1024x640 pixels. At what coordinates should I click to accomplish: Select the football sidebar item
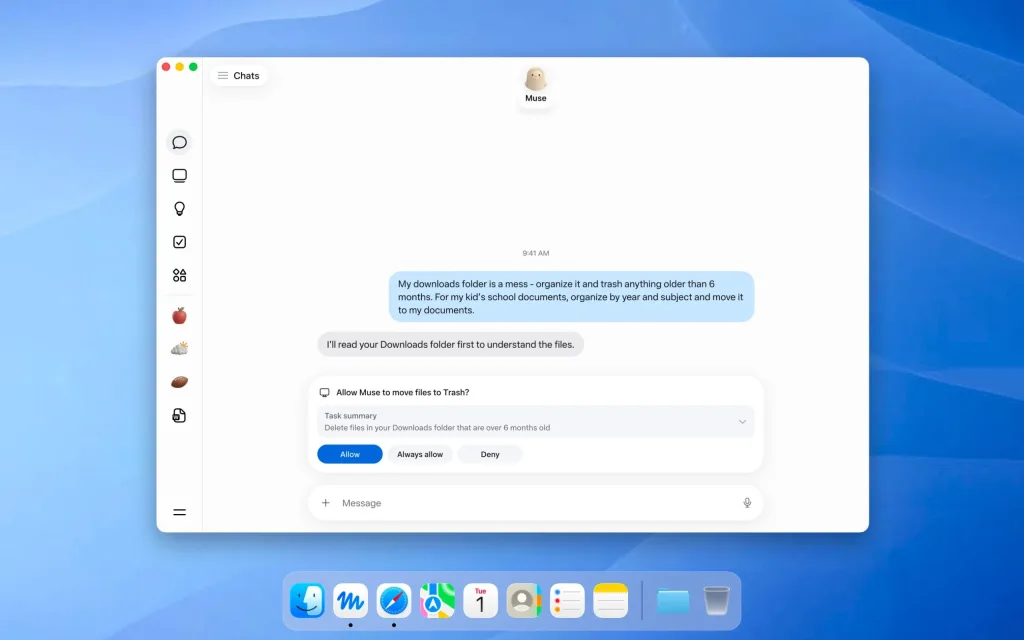coord(179,382)
